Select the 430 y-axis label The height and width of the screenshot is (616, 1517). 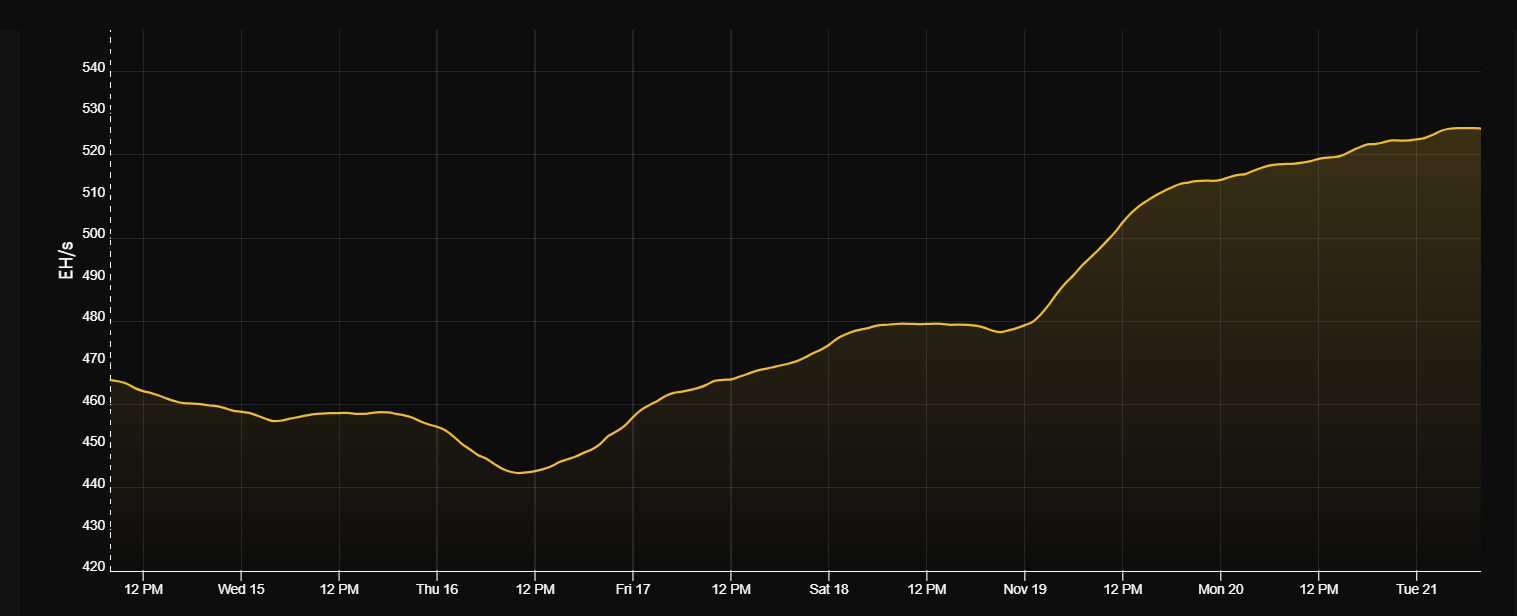93,526
